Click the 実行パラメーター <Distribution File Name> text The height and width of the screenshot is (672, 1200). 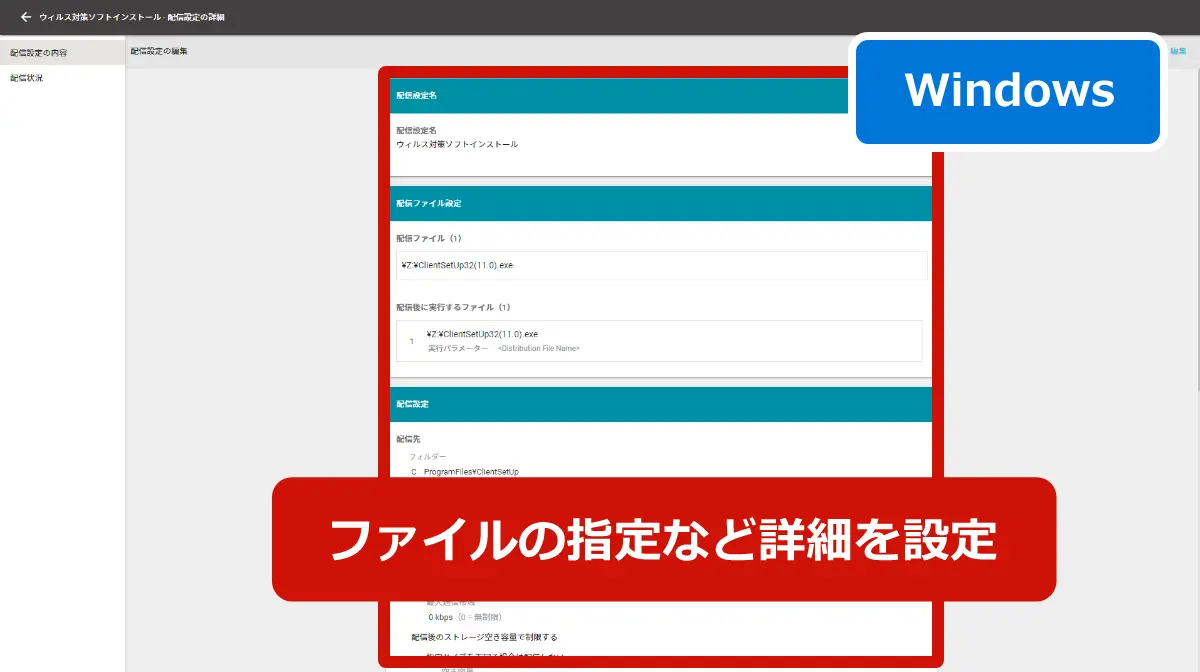(504, 348)
